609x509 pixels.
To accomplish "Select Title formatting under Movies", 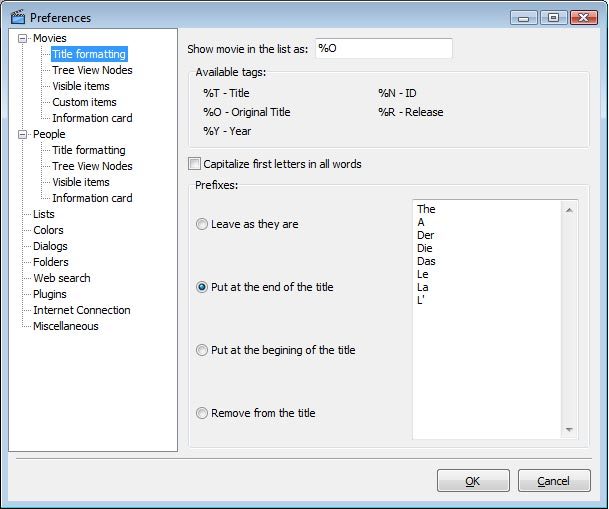I will click(89, 54).
